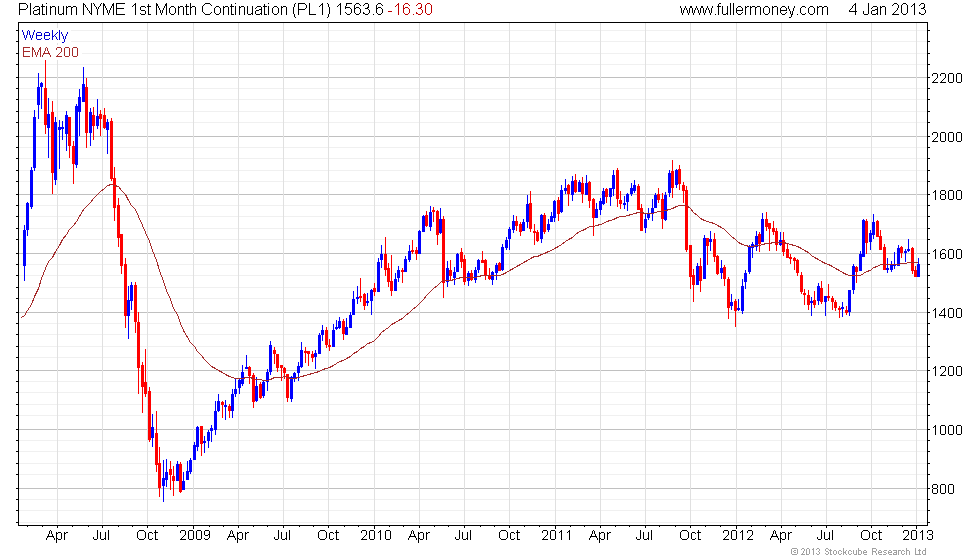
Task: Click the red price change "-16.30"
Action: [410, 10]
